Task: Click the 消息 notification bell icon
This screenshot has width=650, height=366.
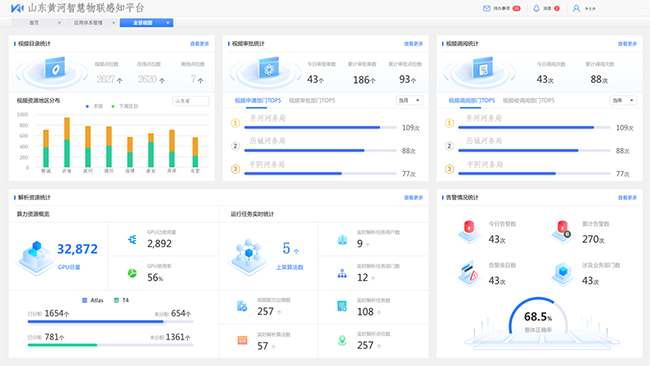Action: click(x=536, y=8)
